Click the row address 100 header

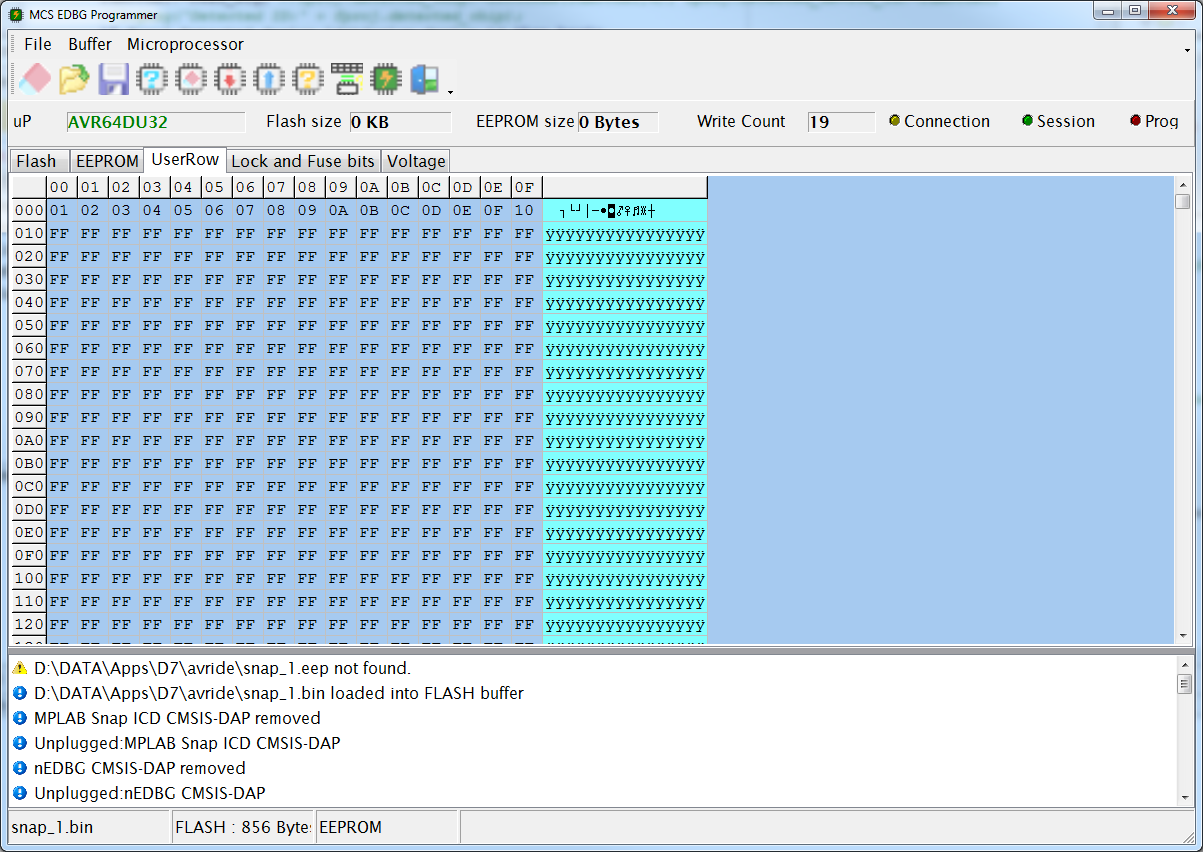click(x=29, y=578)
